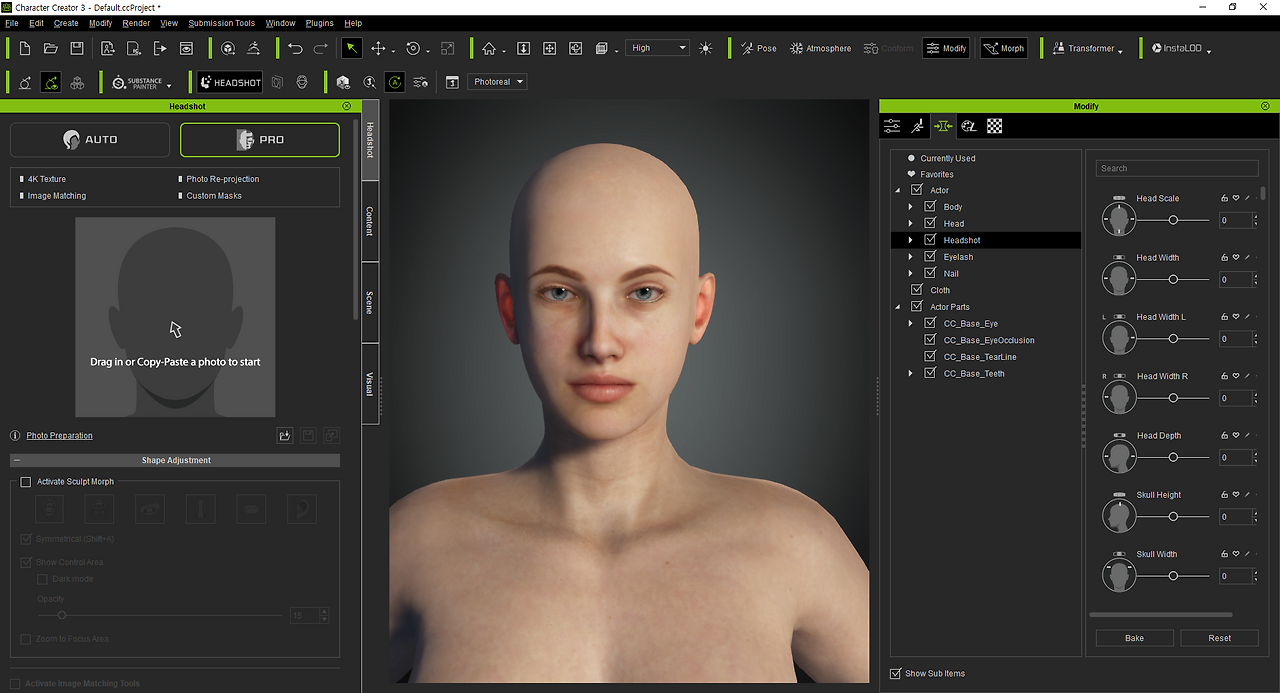Click the Undo arrow icon
This screenshot has width=1280, height=693.
tap(295, 48)
